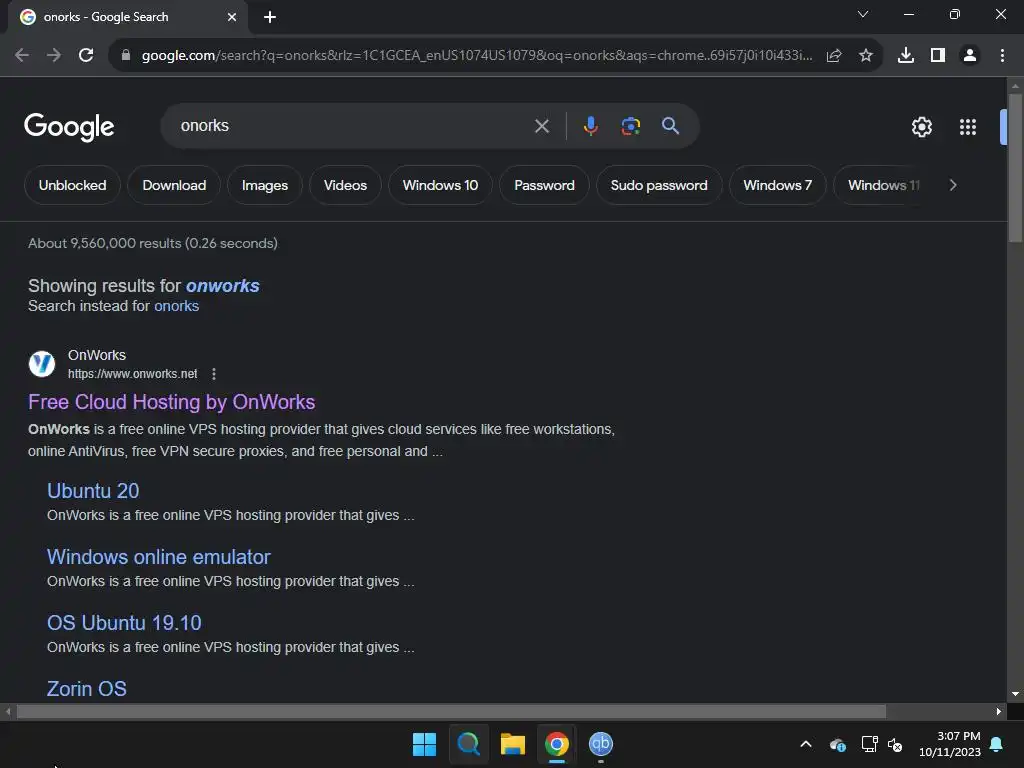Show hidden system tray icons
Image resolution: width=1024 pixels, height=768 pixels.
tap(806, 744)
